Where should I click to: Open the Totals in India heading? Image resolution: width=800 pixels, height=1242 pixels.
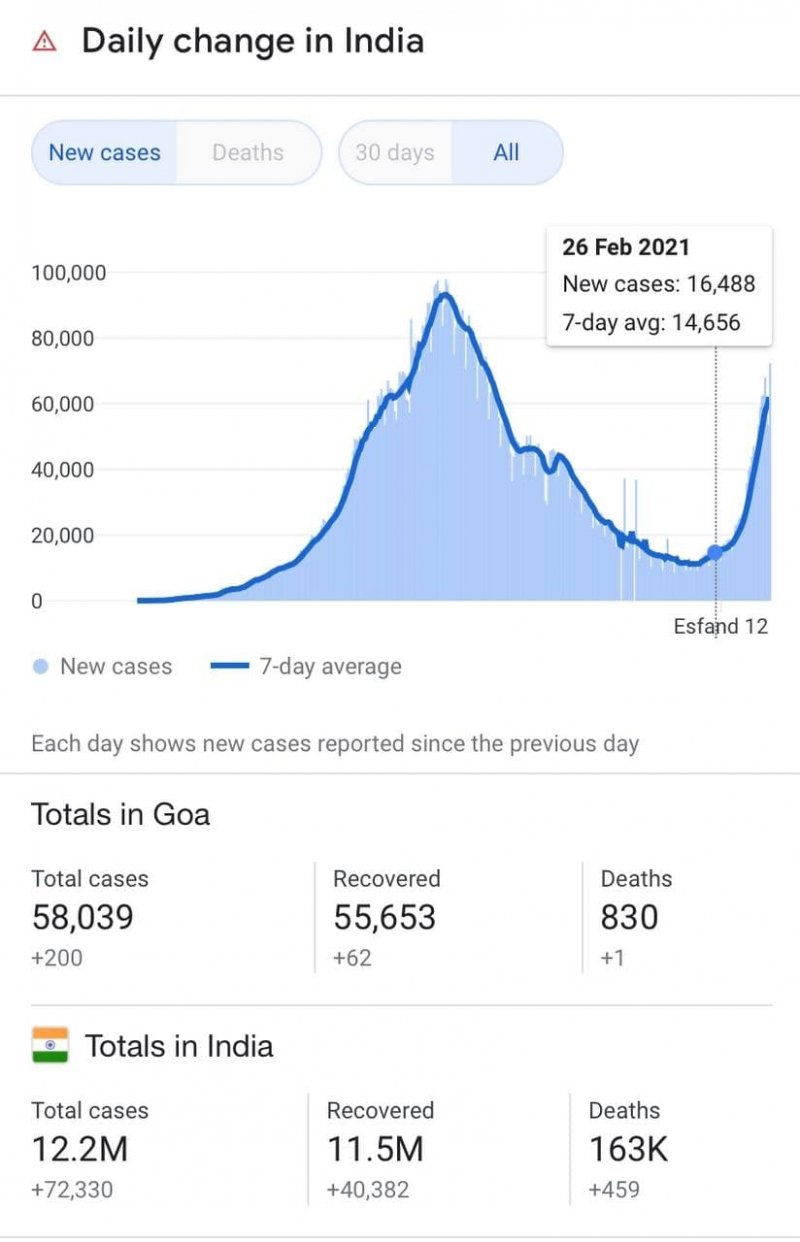tap(179, 1046)
